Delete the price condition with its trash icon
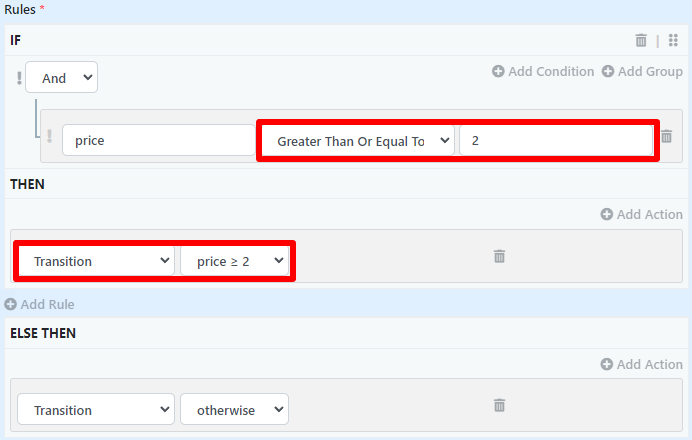The image size is (692, 440). click(667, 137)
